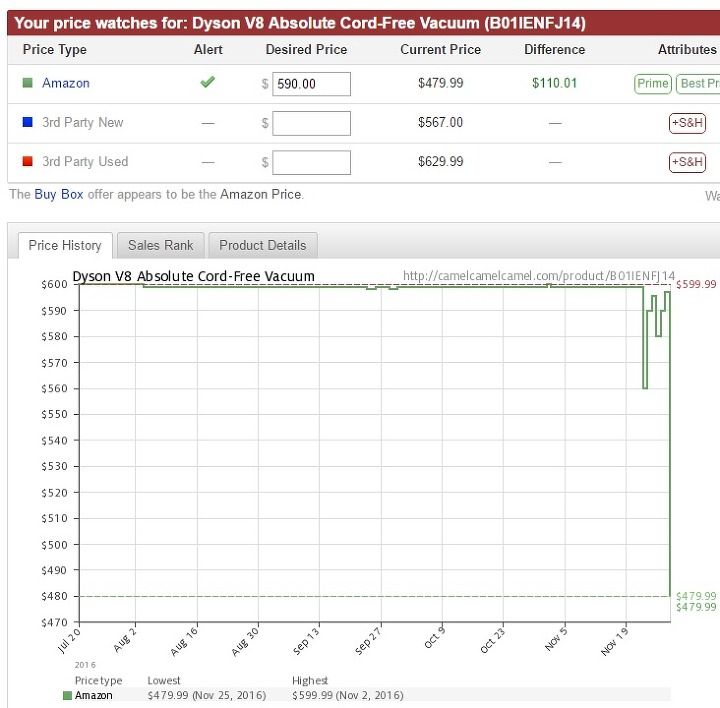
Task: Click the green Amazon color square
Action: coord(28,83)
